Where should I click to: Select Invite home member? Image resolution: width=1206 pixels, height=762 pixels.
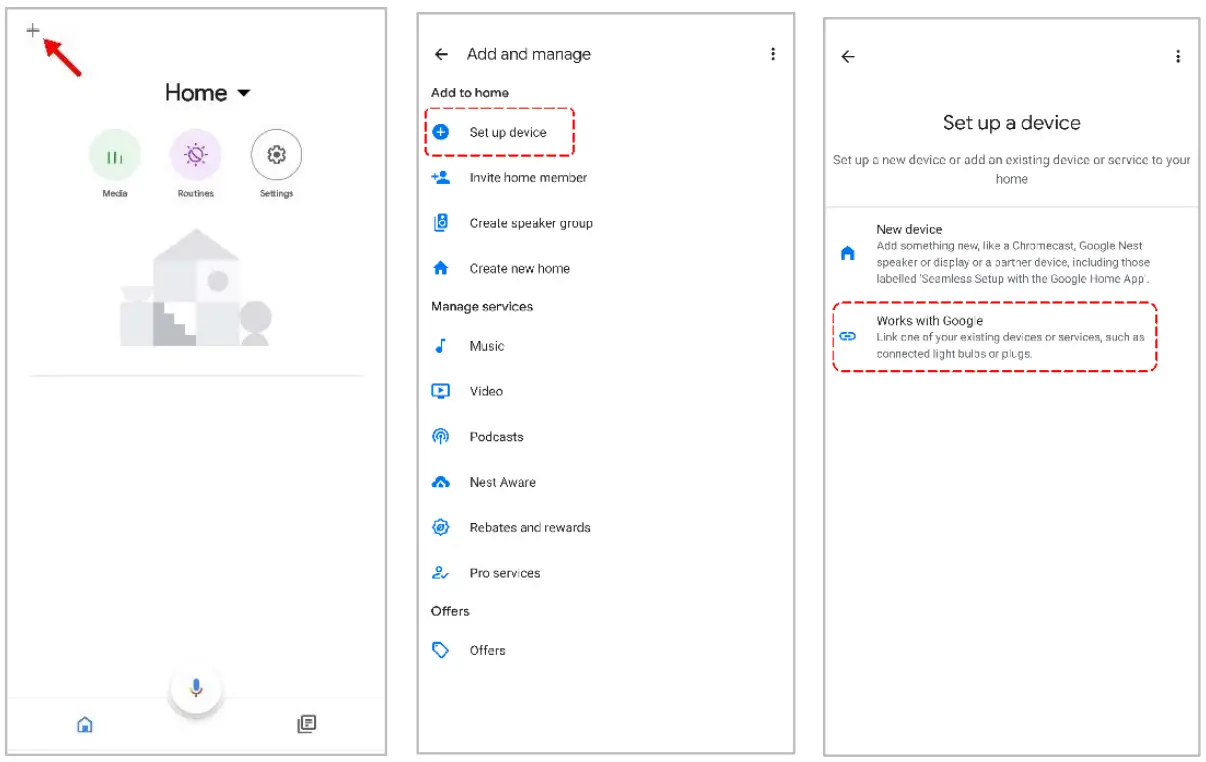pos(528,178)
